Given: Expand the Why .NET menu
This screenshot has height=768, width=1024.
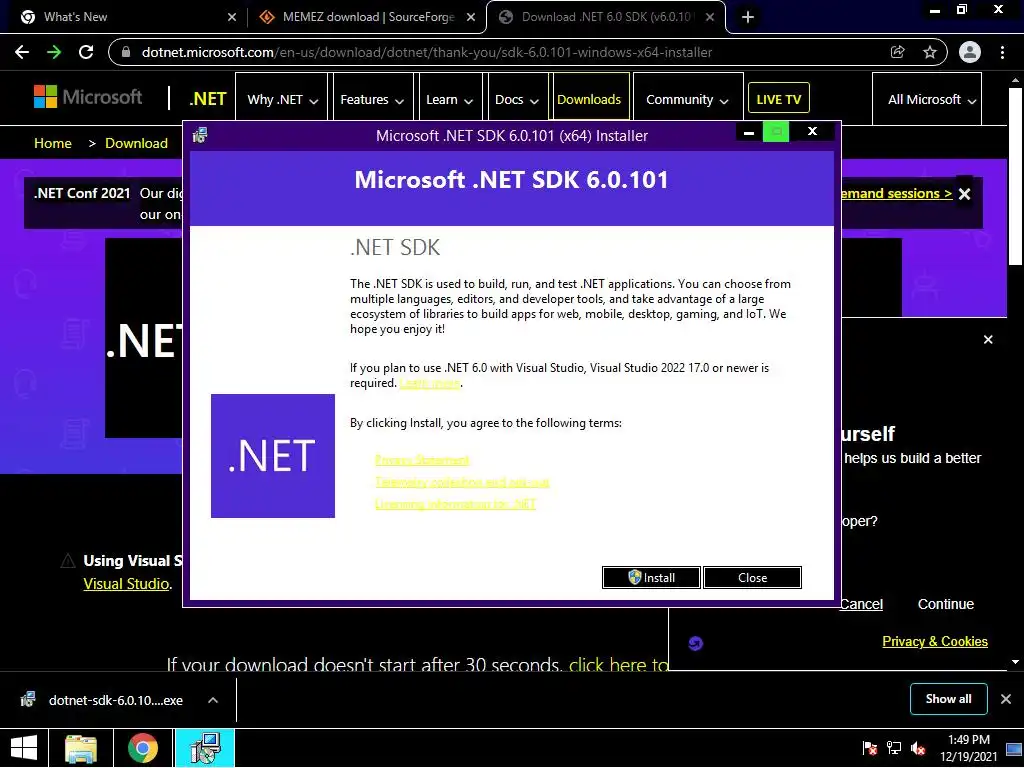Looking at the screenshot, I should (x=282, y=100).
